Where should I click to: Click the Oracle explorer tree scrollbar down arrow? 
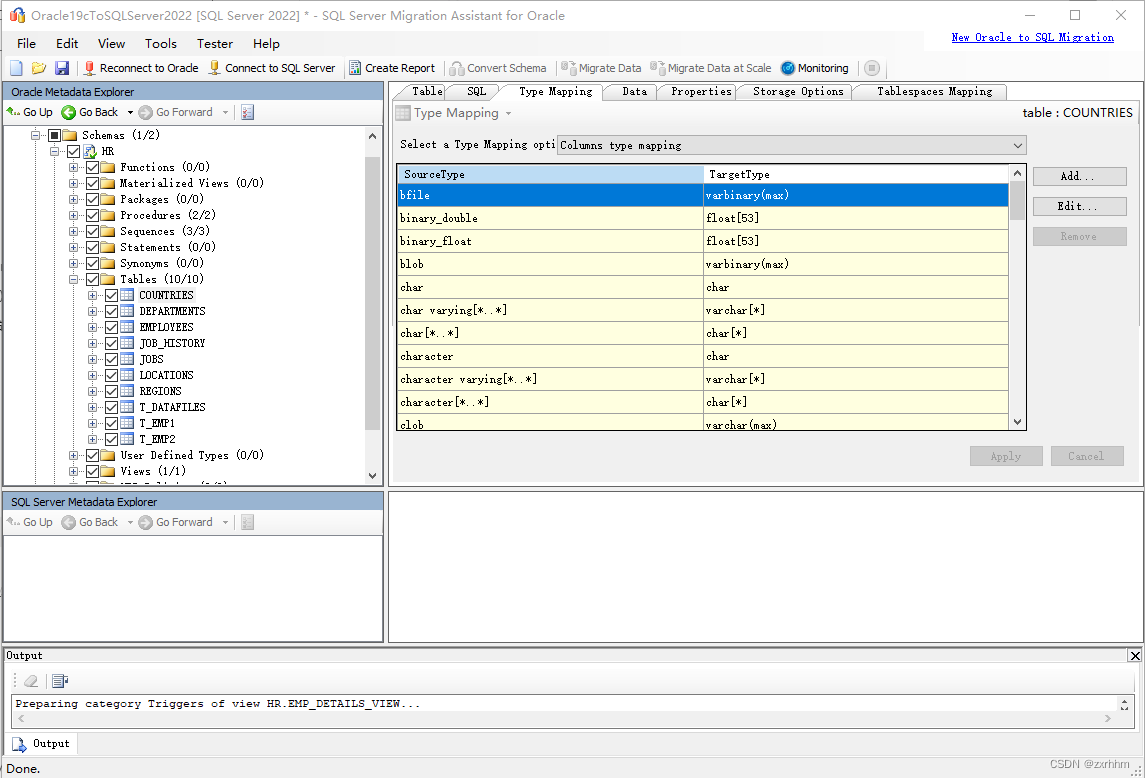tap(372, 476)
